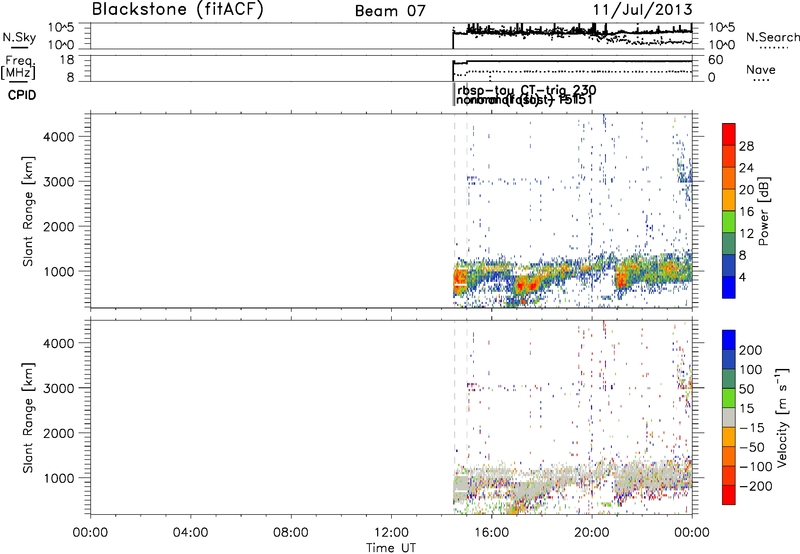
Task: Click the "24" Power scale value
Action: point(746,168)
